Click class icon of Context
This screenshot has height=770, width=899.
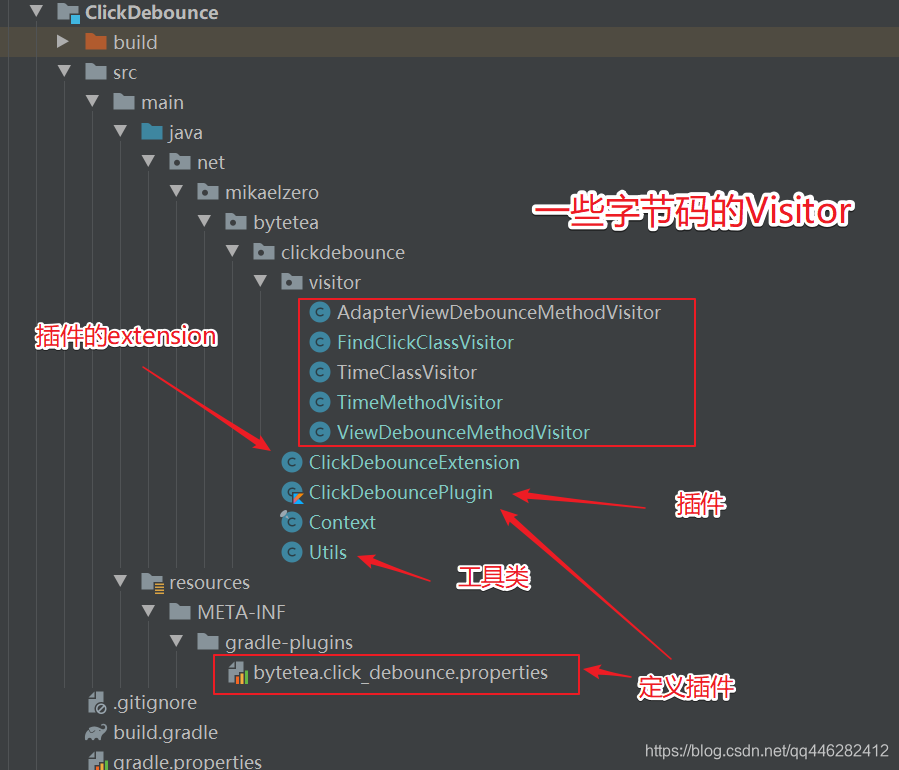click(x=291, y=522)
